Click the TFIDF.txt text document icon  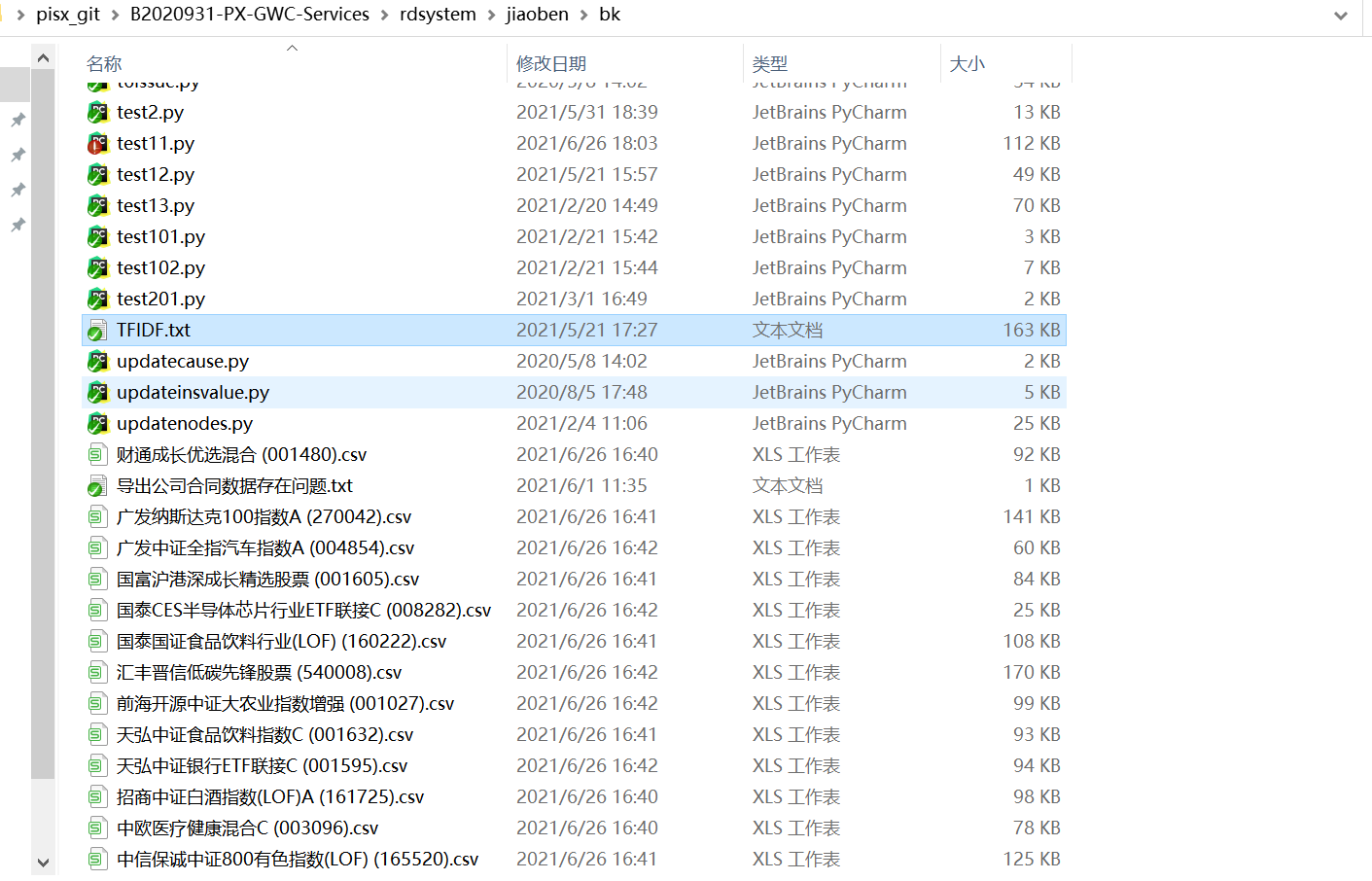click(97, 330)
